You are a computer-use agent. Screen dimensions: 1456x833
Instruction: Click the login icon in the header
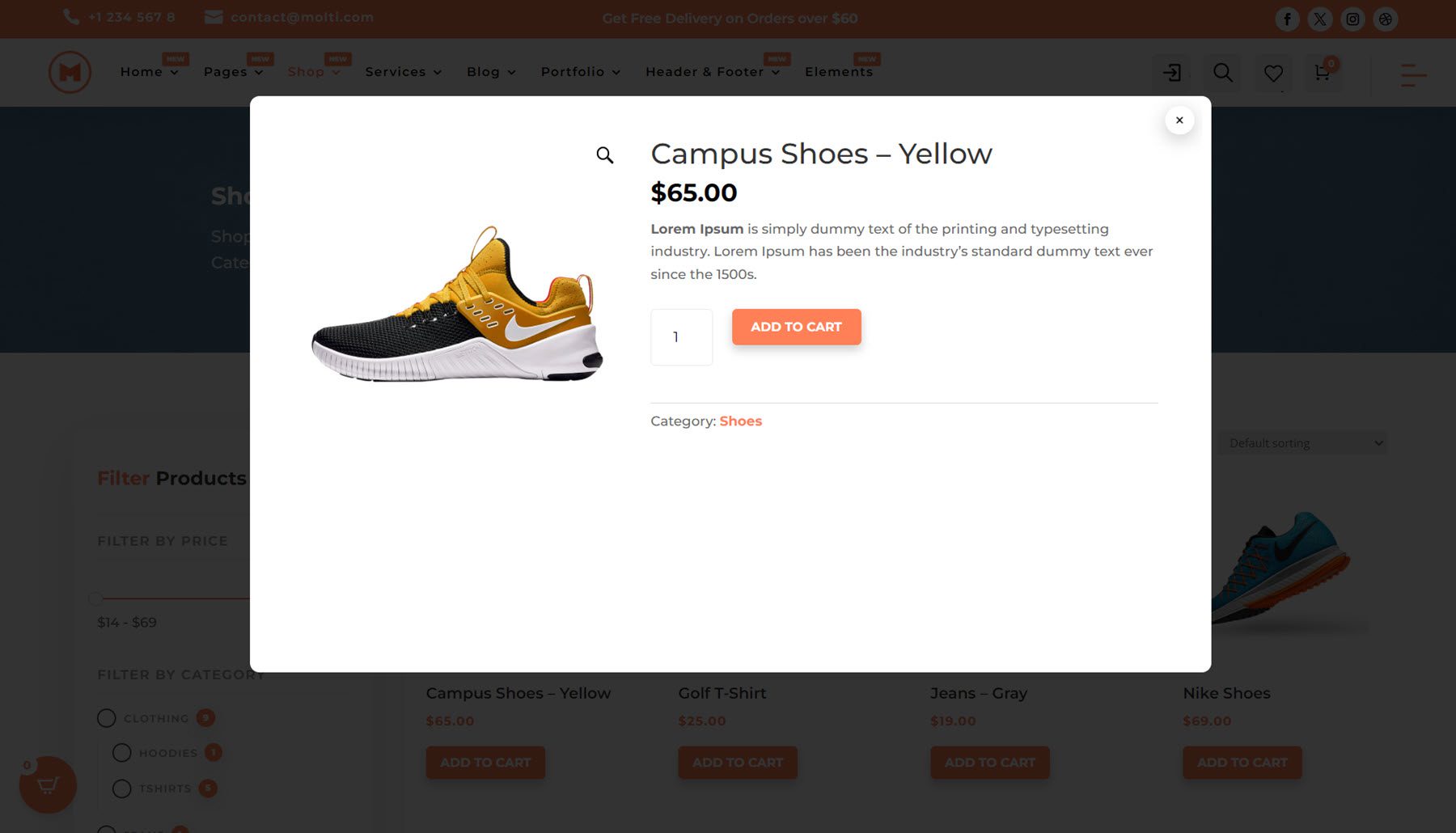pyautogui.click(x=1171, y=73)
